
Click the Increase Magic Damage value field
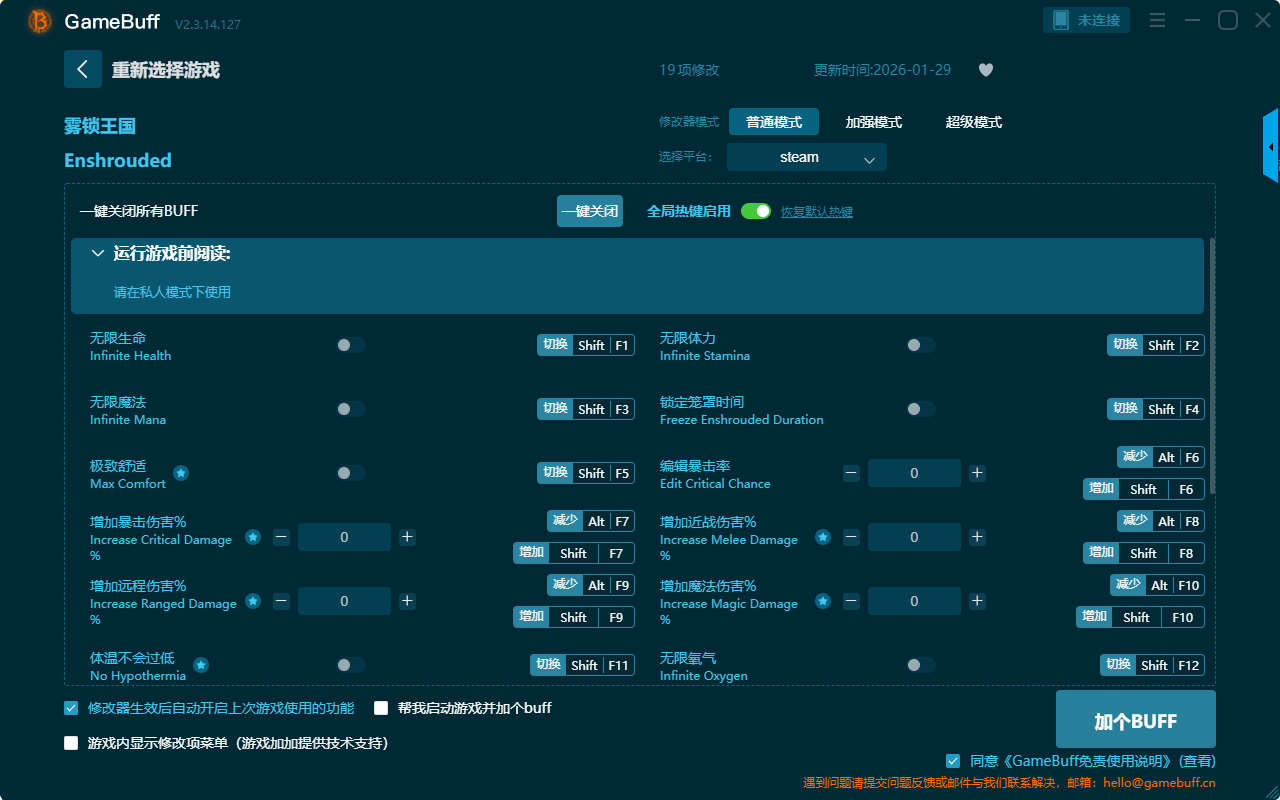click(x=914, y=601)
